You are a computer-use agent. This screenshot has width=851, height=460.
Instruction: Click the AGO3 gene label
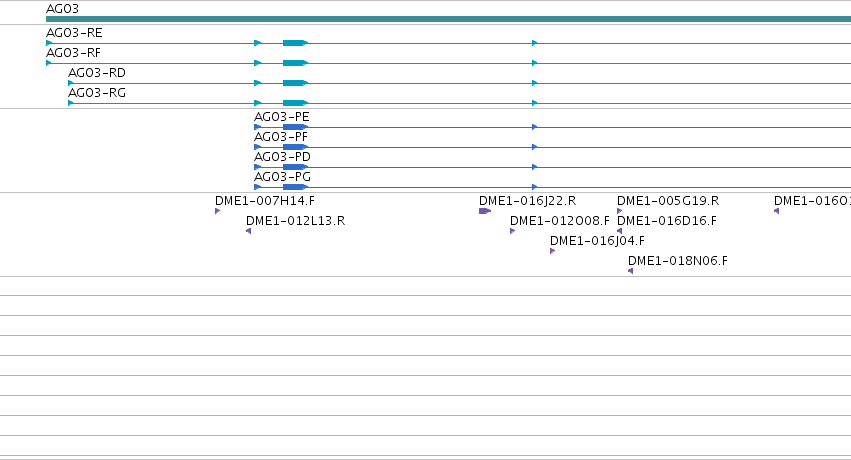[62, 9]
